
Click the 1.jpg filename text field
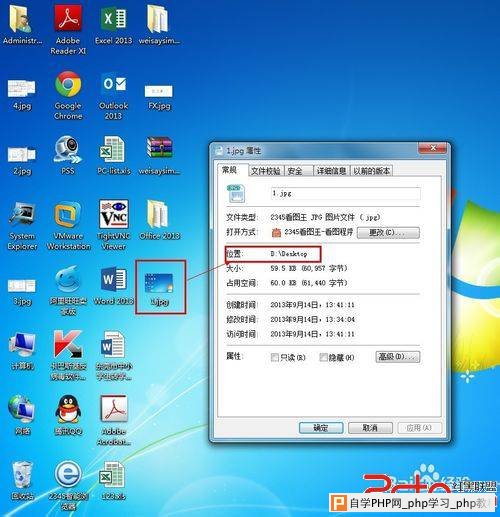tap(346, 194)
